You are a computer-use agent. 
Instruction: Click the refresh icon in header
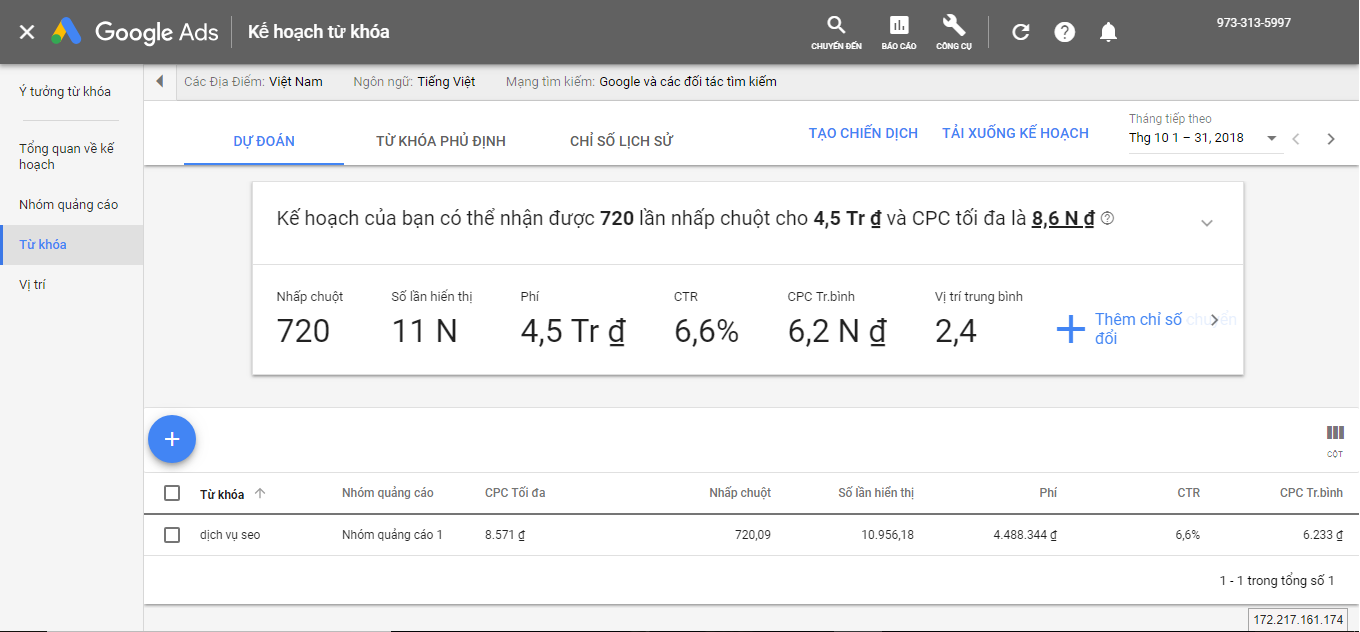pyautogui.click(x=1020, y=32)
